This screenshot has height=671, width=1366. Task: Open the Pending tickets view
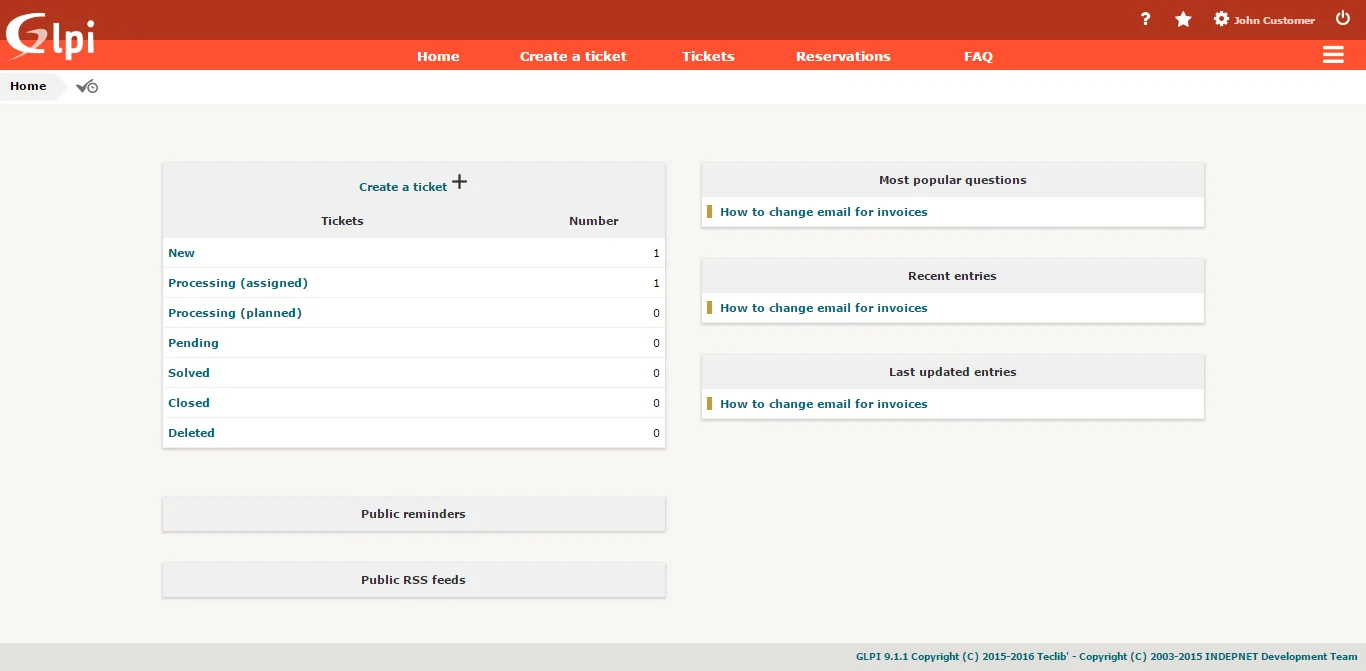click(x=193, y=343)
